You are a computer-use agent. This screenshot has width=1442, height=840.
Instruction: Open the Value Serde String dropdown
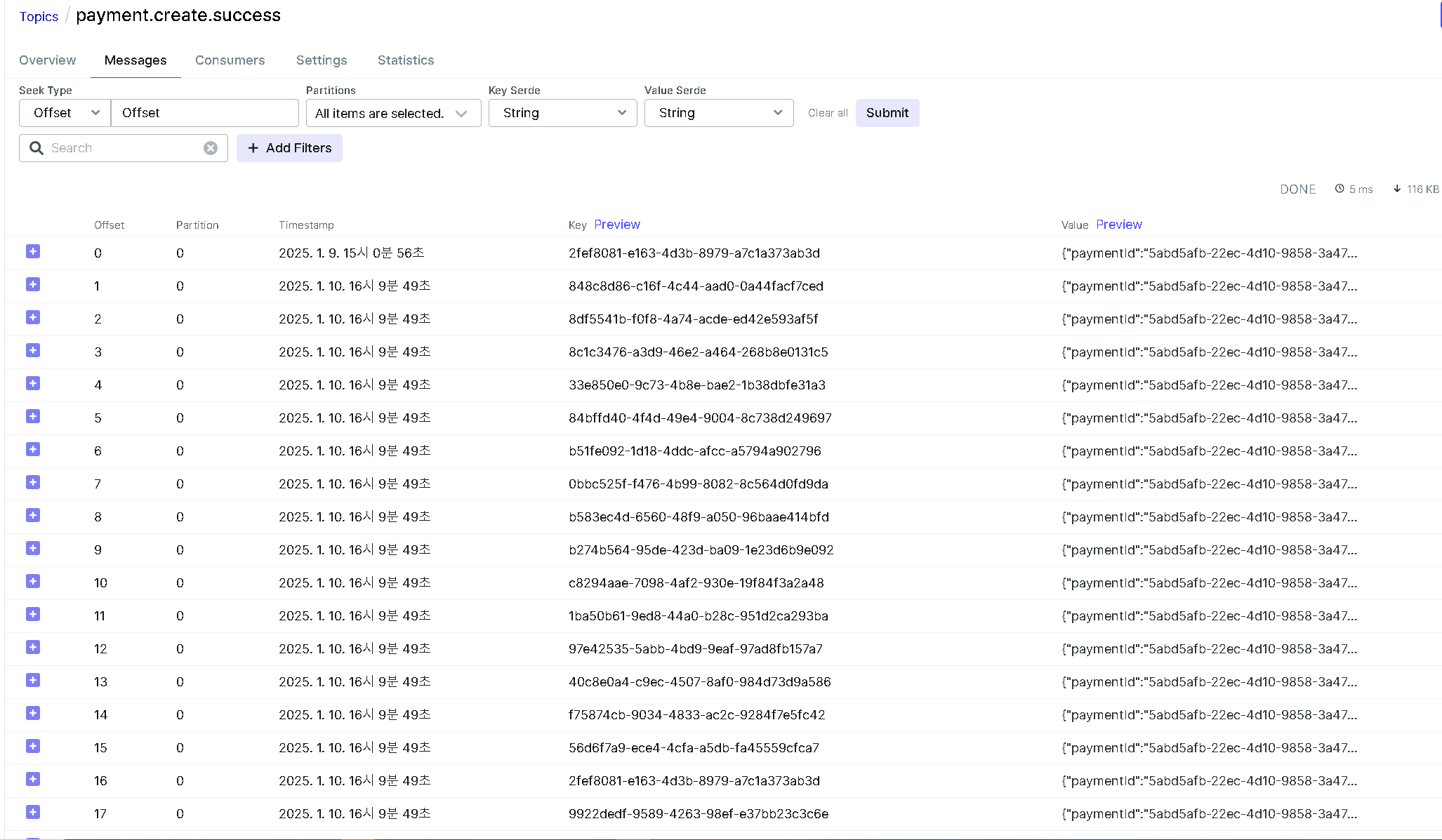click(x=719, y=113)
